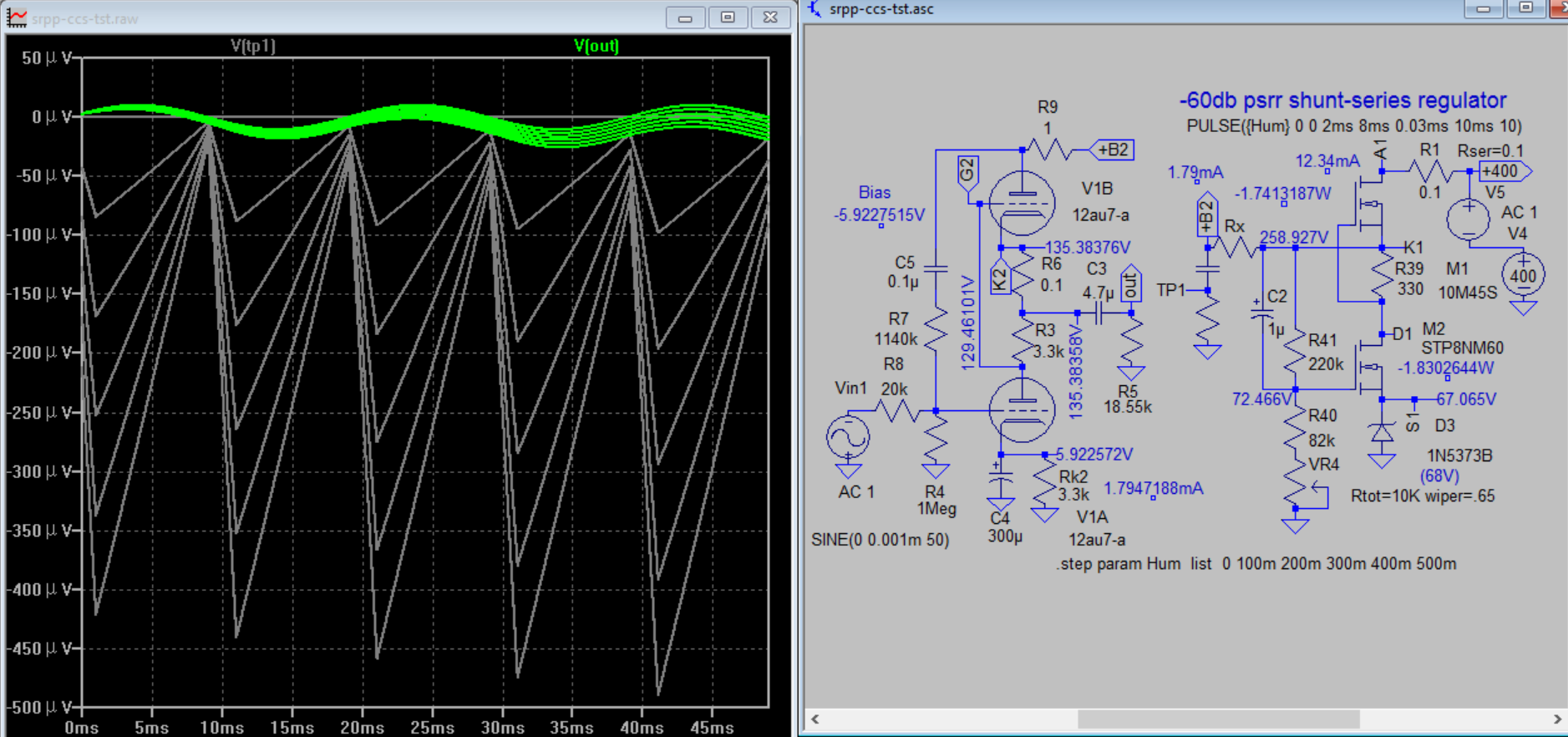Click the 'SINE(0 0.001m 50)' text
This screenshot has height=737, width=1568.
[880, 540]
